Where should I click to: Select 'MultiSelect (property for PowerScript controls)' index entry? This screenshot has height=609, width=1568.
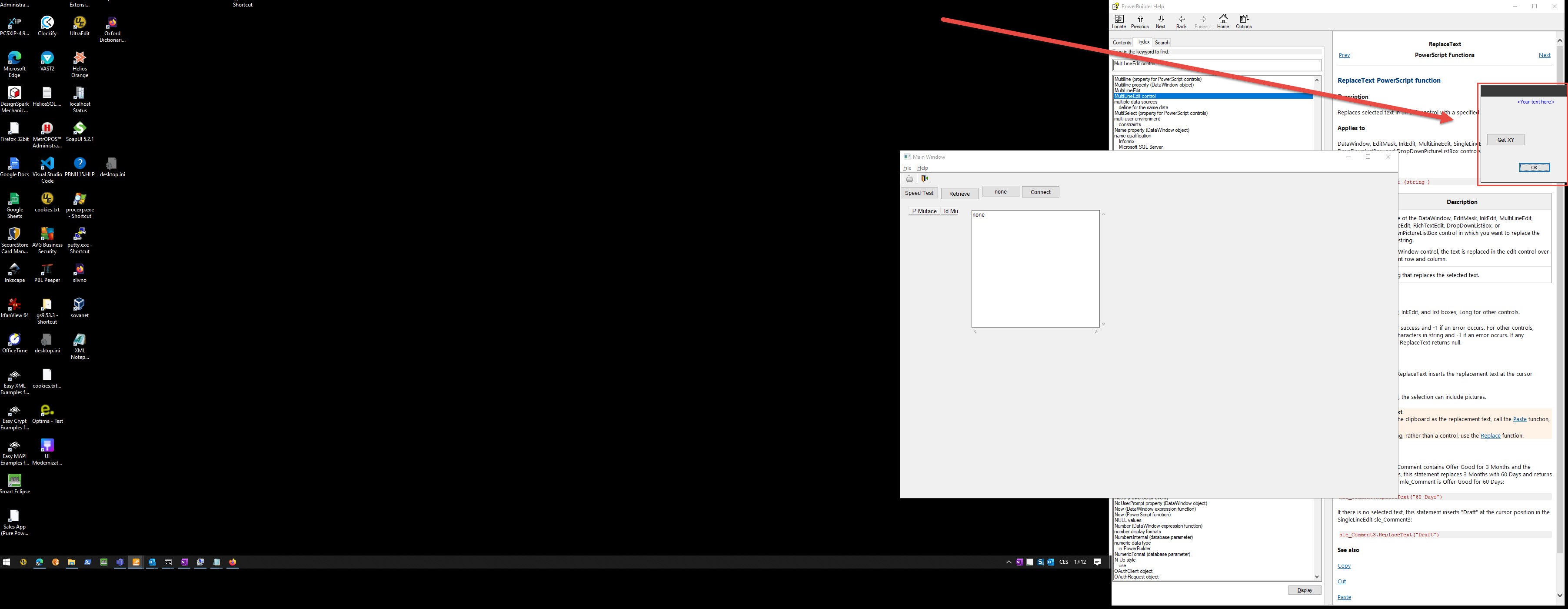coord(1160,113)
